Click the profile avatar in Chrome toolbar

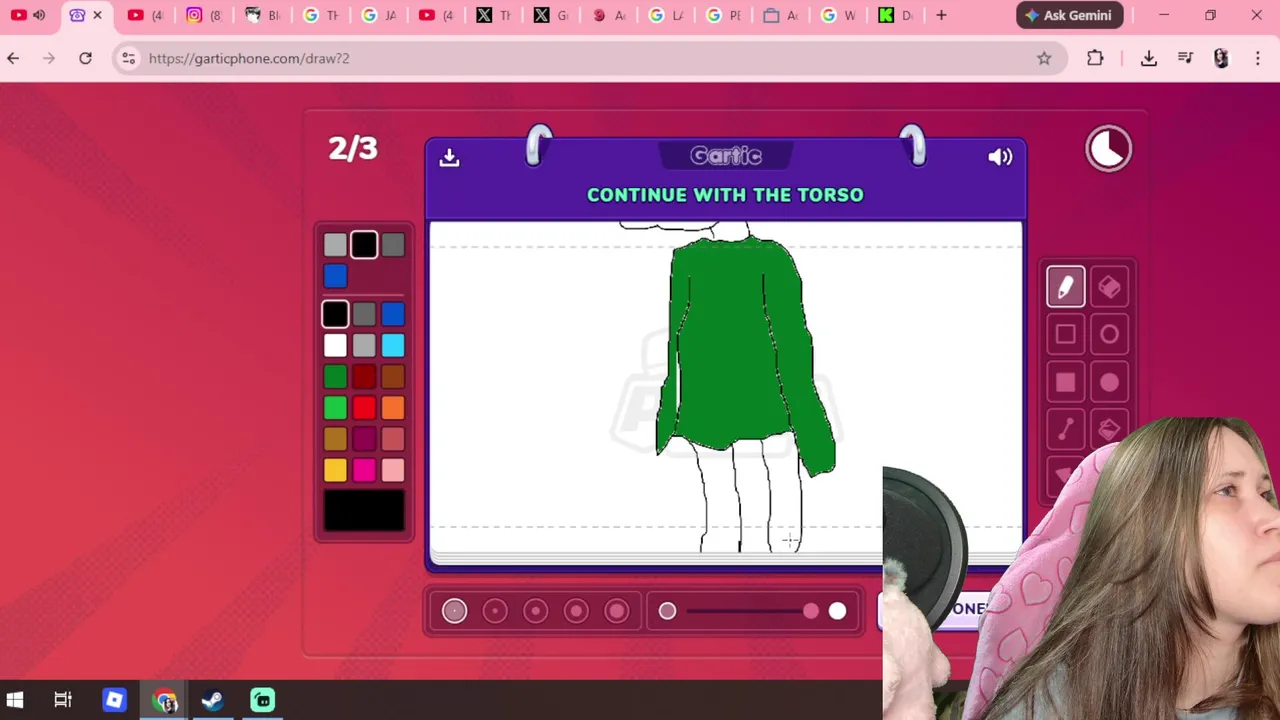(x=1221, y=58)
